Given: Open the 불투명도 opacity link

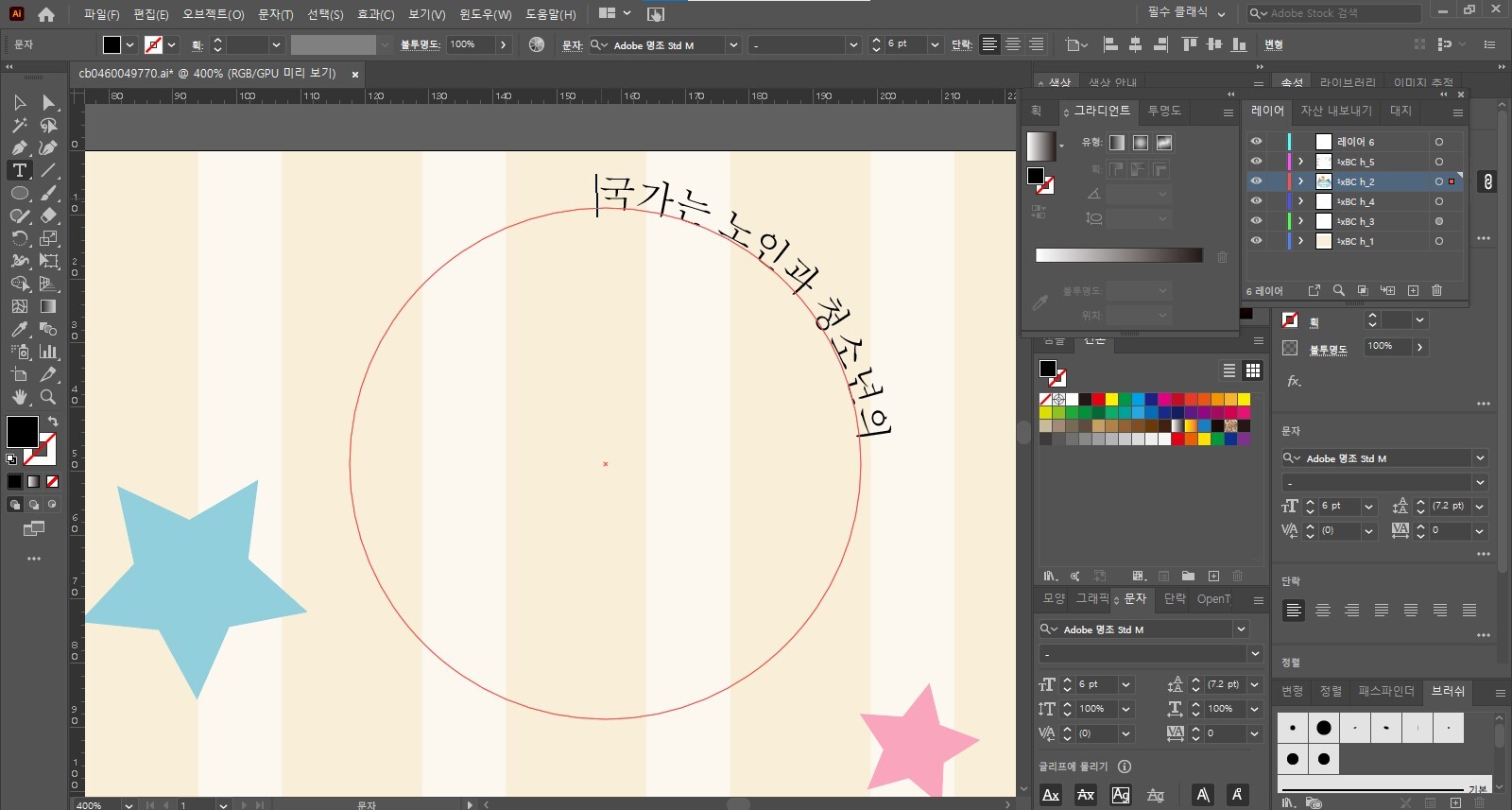Looking at the screenshot, I should point(420,44).
